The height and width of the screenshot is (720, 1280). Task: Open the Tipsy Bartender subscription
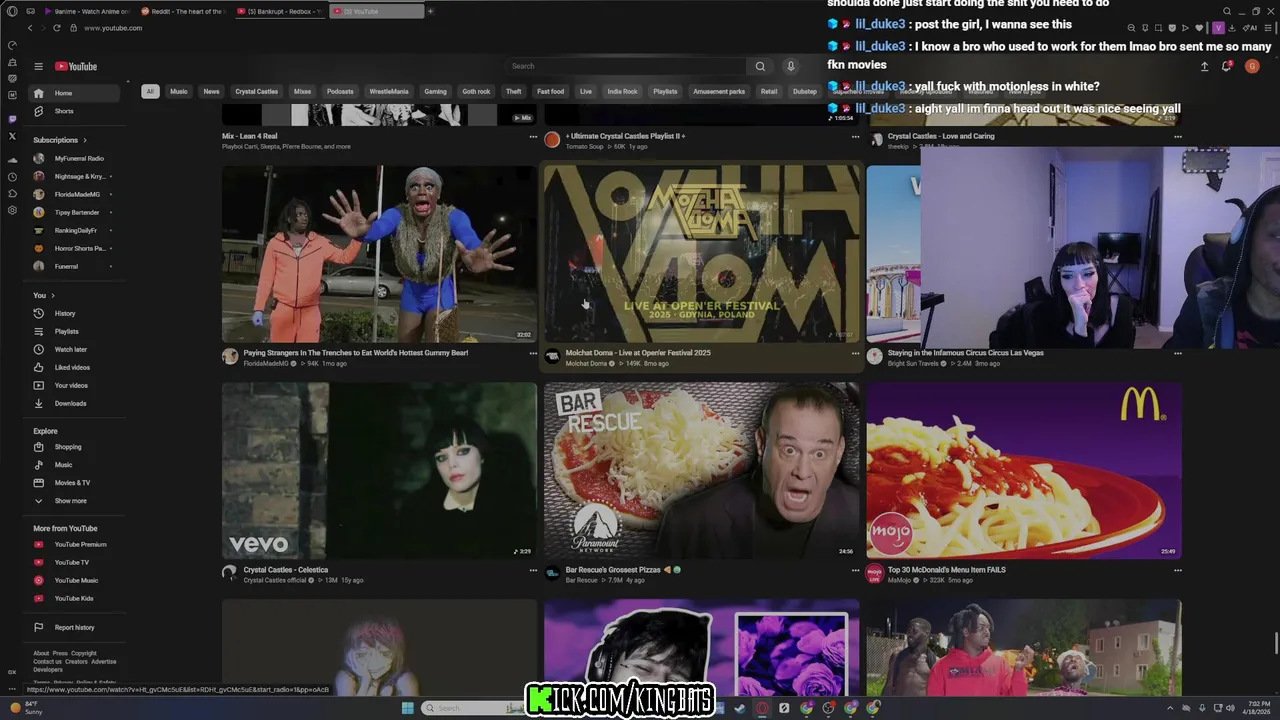click(75, 212)
